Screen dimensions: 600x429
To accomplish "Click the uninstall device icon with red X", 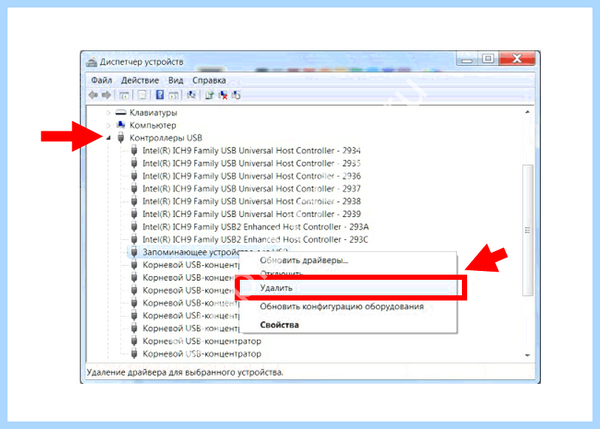I will tap(223, 95).
